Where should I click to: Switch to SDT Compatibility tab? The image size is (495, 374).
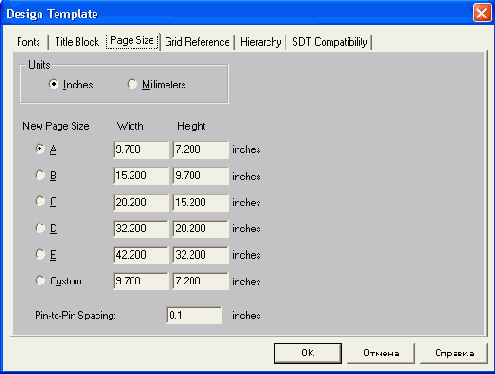329,42
